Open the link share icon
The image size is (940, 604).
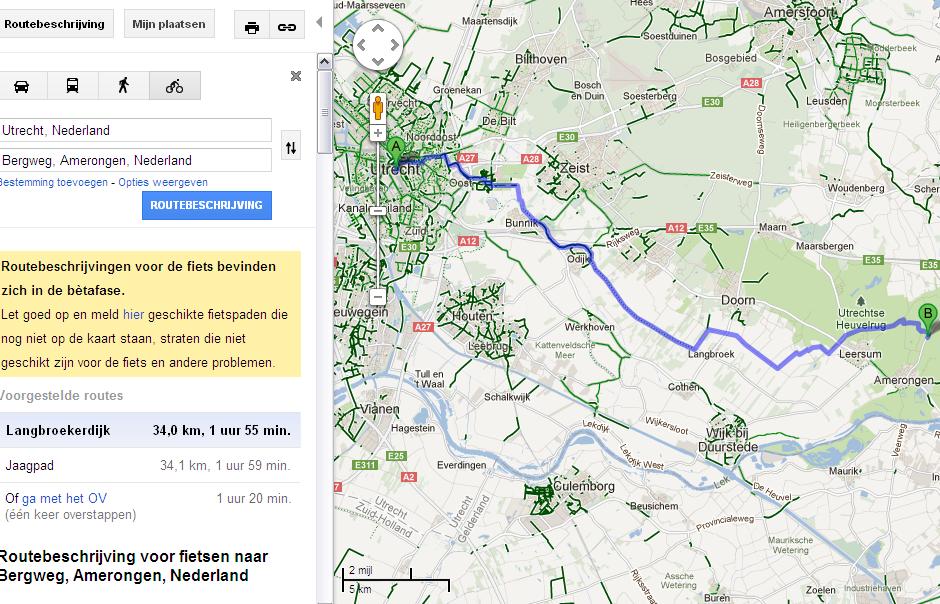[286, 27]
